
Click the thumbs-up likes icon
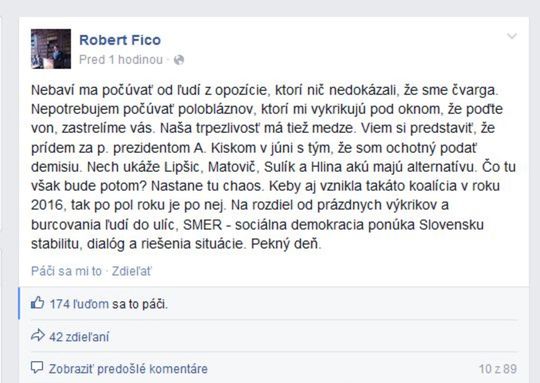(38, 303)
